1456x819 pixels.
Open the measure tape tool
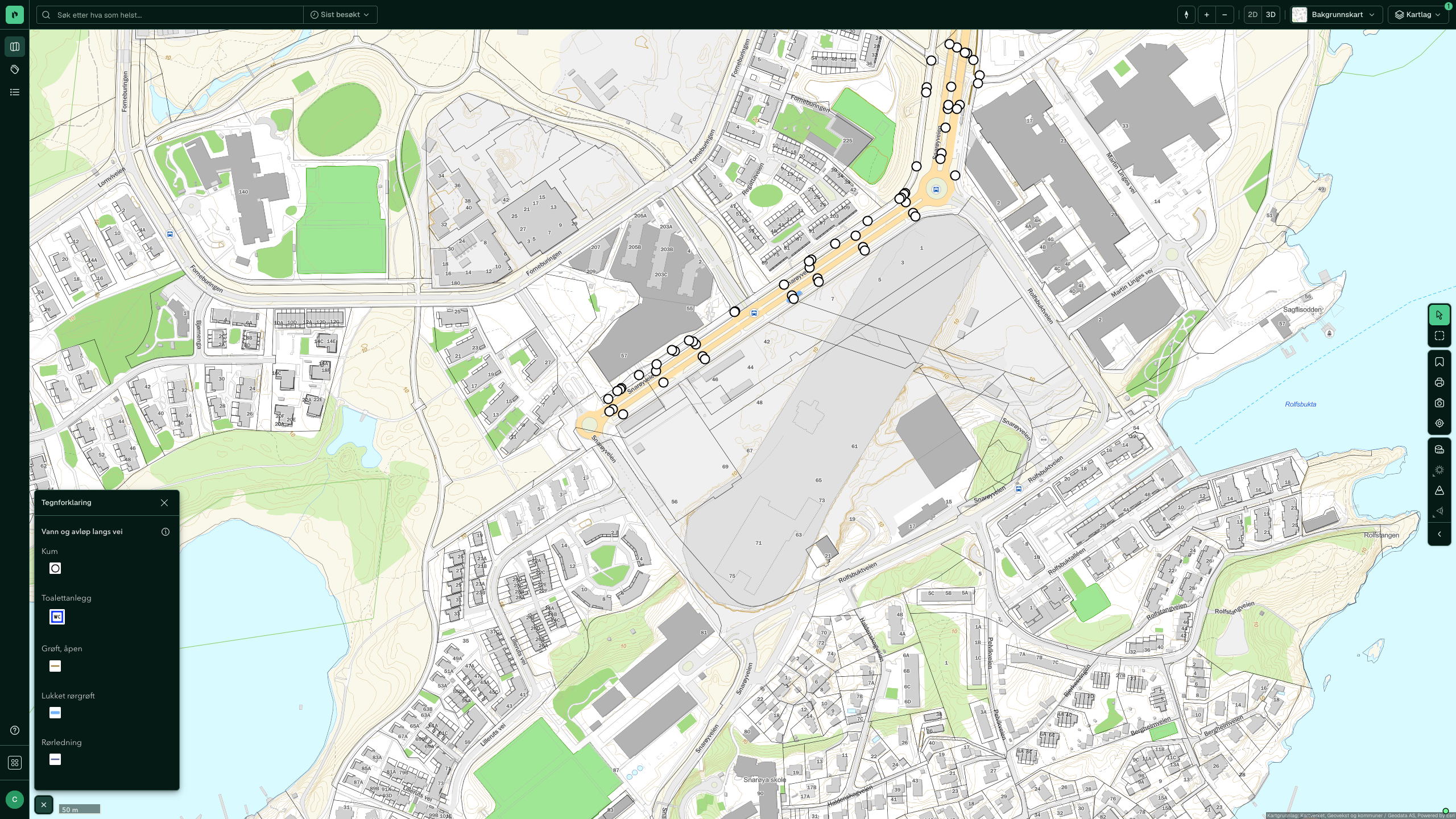[x=1440, y=449]
